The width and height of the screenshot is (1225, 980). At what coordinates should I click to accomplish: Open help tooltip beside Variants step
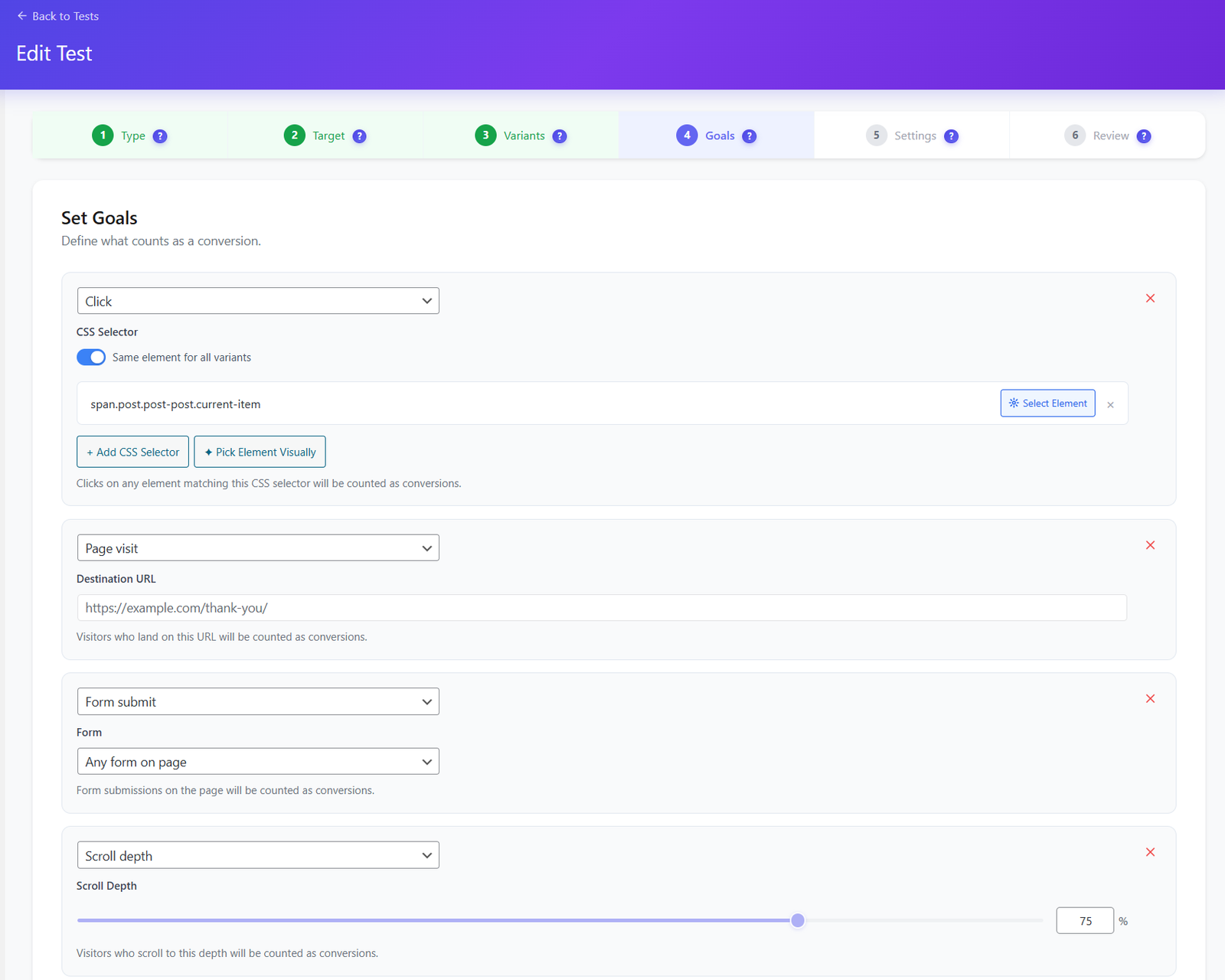click(560, 136)
